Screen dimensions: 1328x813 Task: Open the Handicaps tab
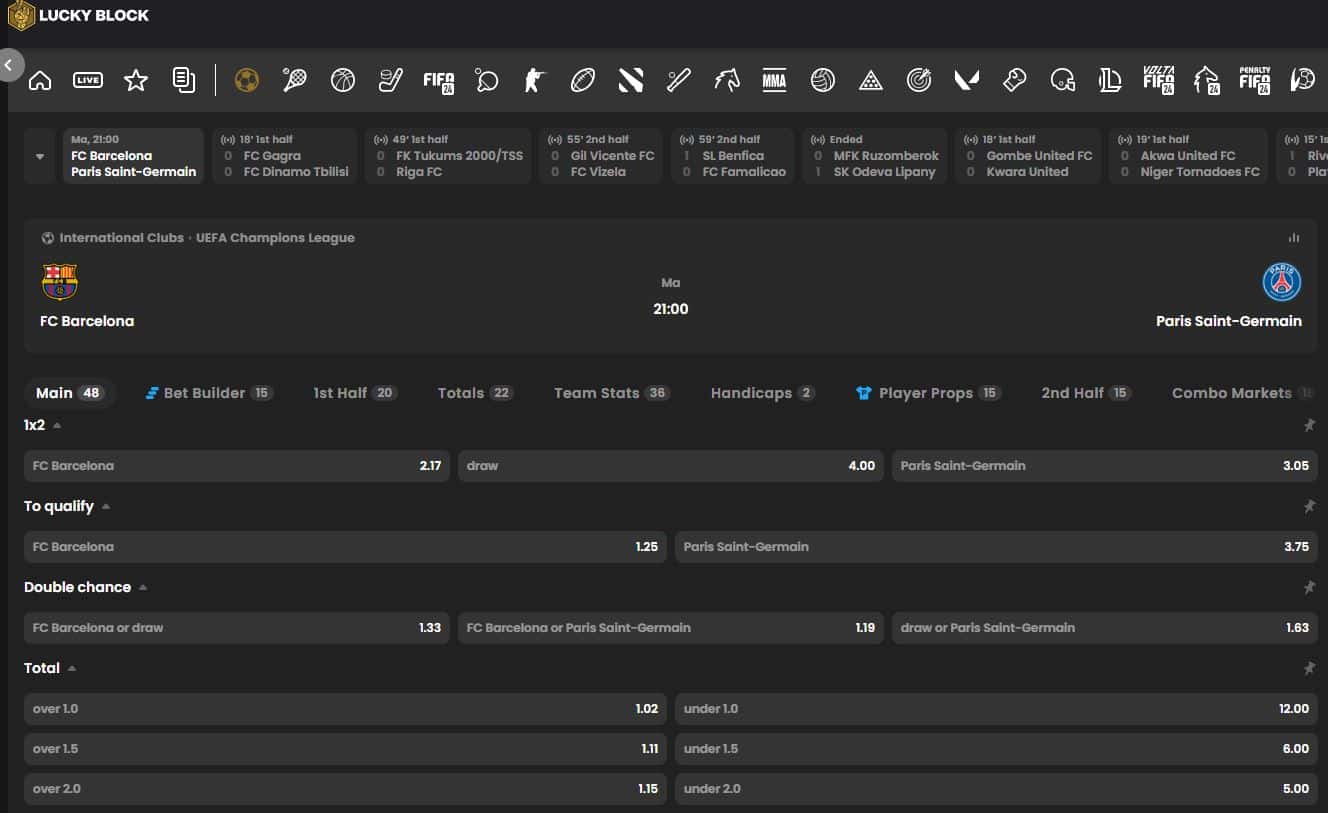pos(763,393)
